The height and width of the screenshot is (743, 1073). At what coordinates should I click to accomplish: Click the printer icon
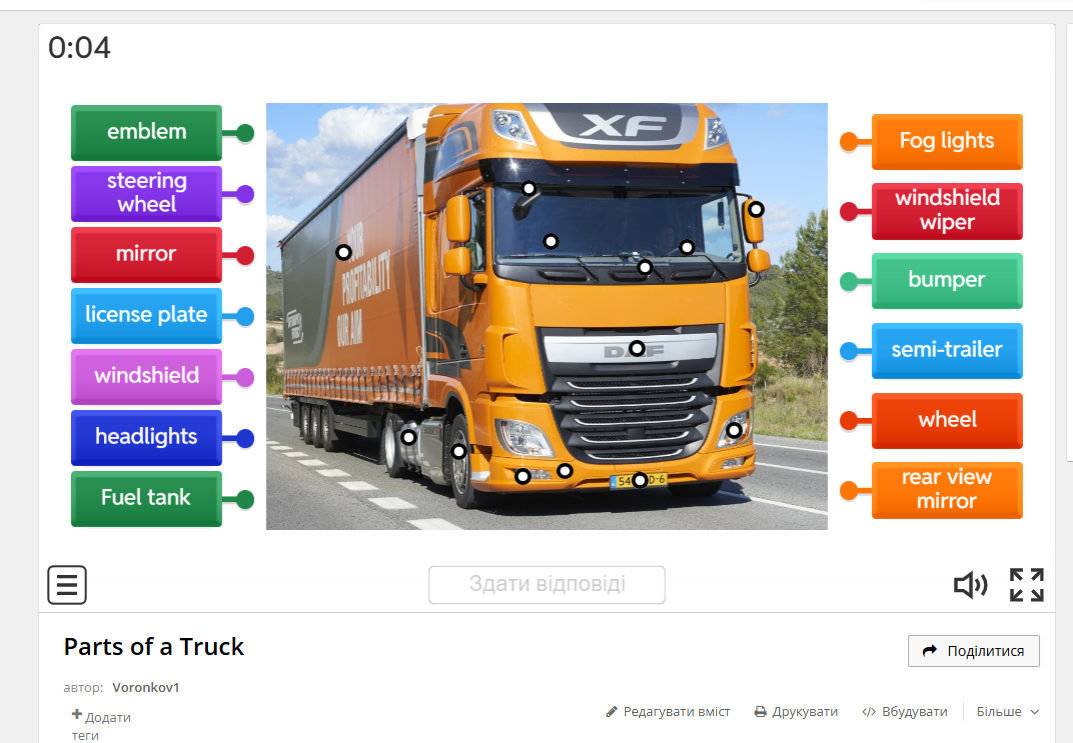tap(760, 712)
